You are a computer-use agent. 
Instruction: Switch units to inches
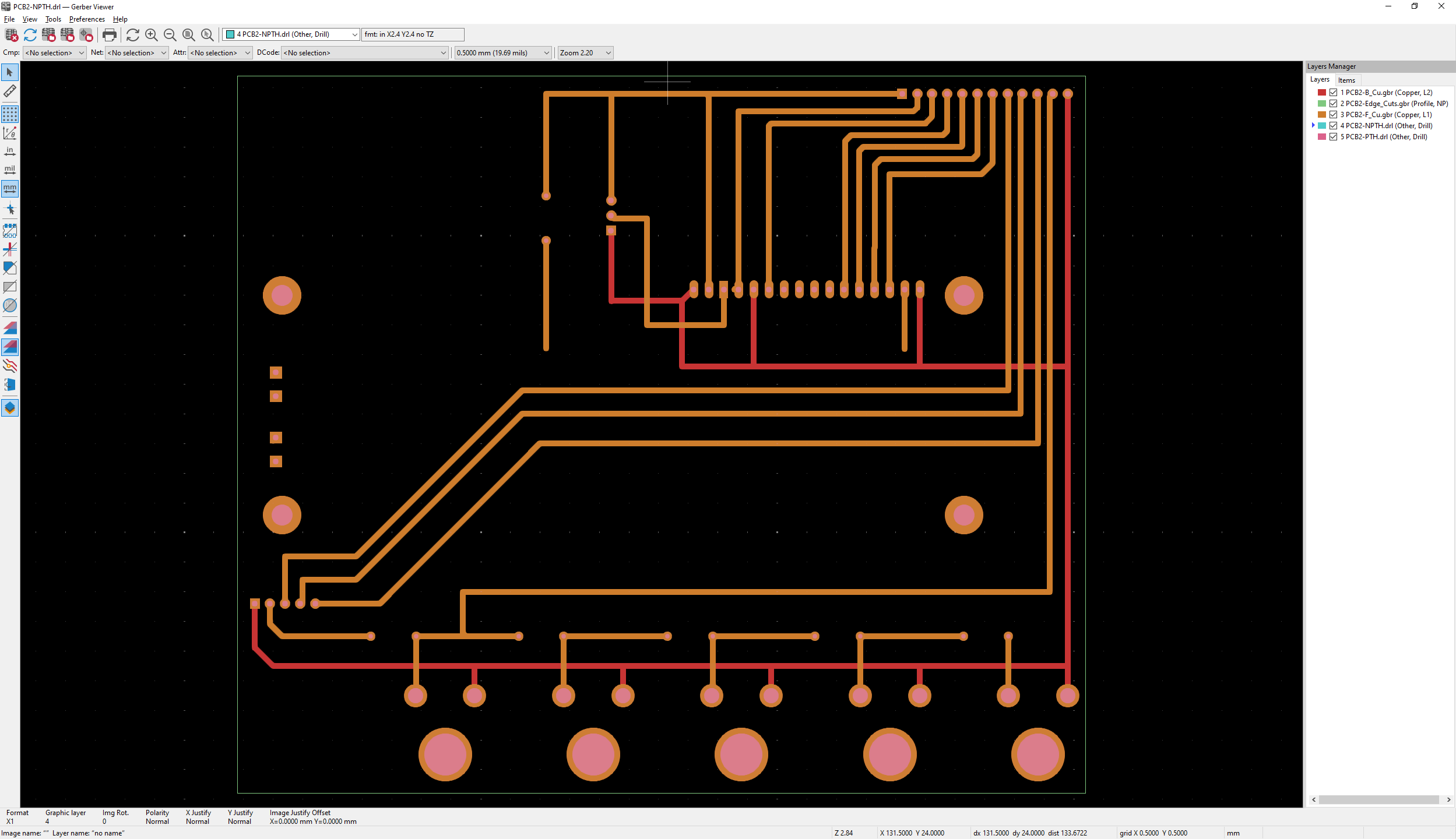pos(10,151)
